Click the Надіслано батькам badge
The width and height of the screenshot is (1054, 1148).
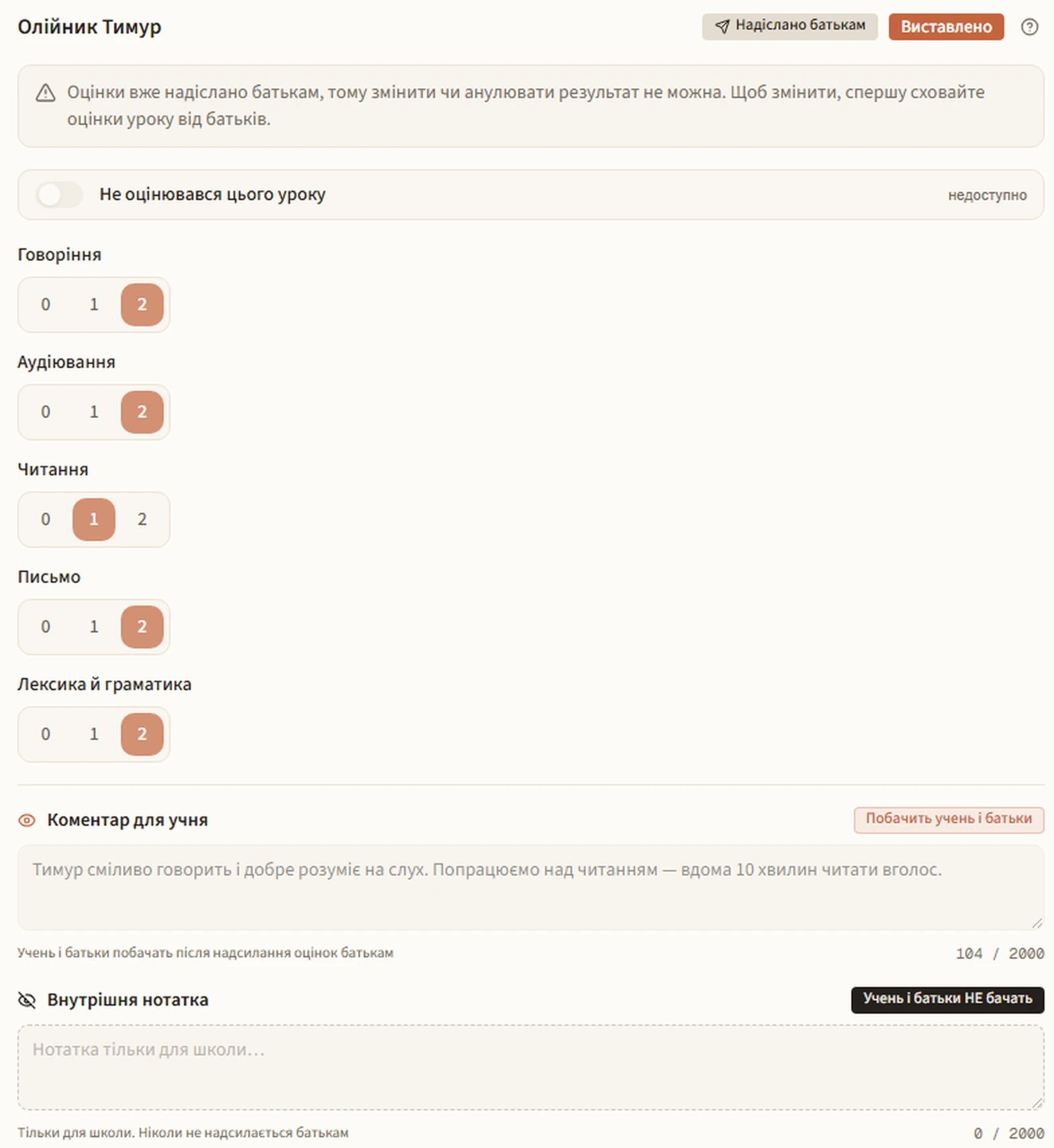pyautogui.click(x=789, y=26)
